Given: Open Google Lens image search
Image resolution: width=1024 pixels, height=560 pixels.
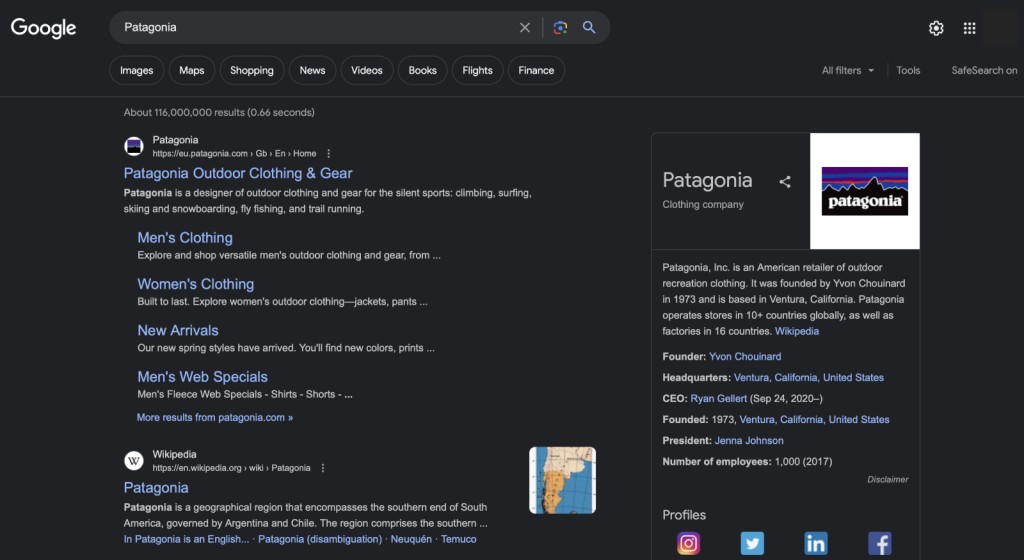Looking at the screenshot, I should pyautogui.click(x=560, y=27).
